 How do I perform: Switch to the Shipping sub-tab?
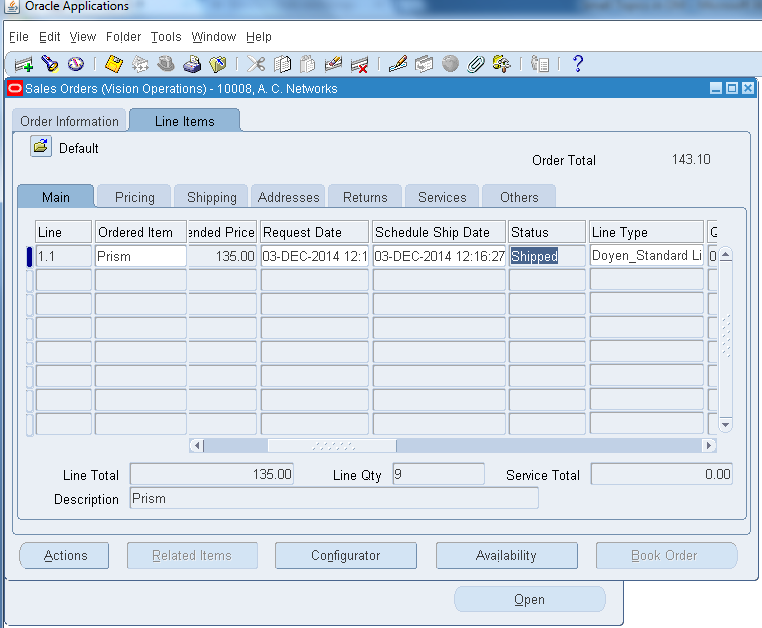[211, 197]
